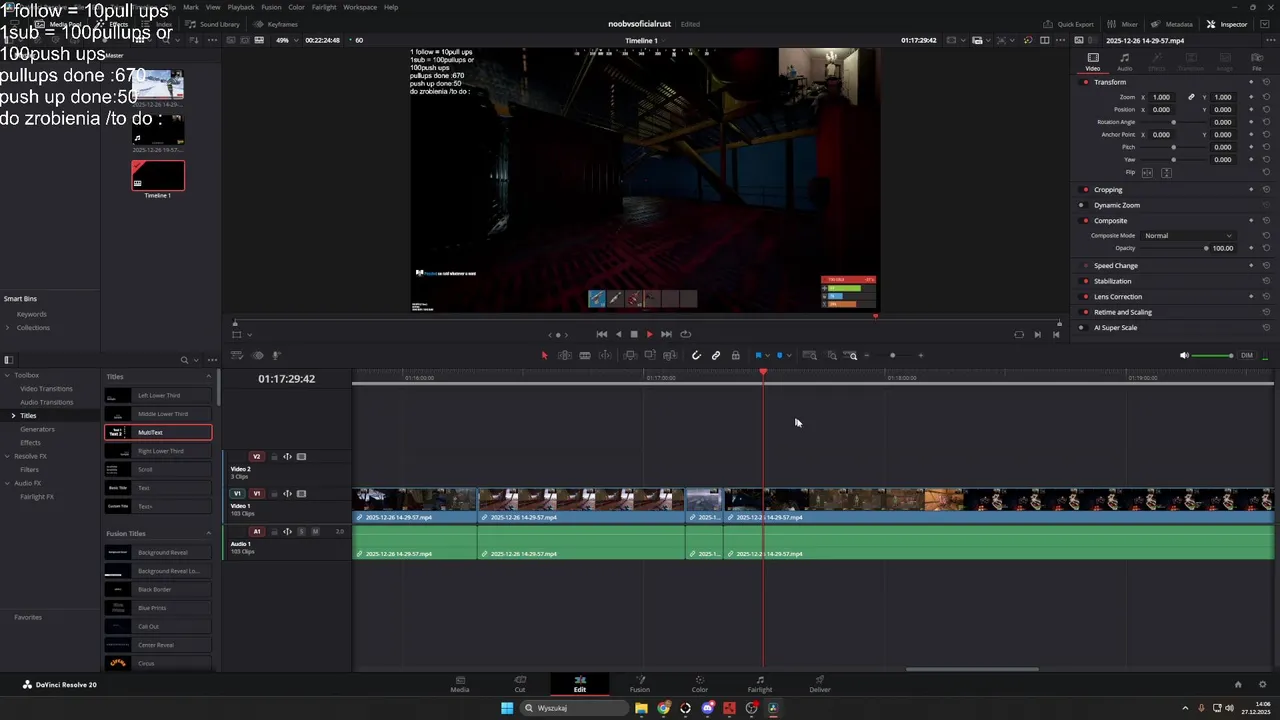
Task: Open Quick Export
Action: 1068,24
